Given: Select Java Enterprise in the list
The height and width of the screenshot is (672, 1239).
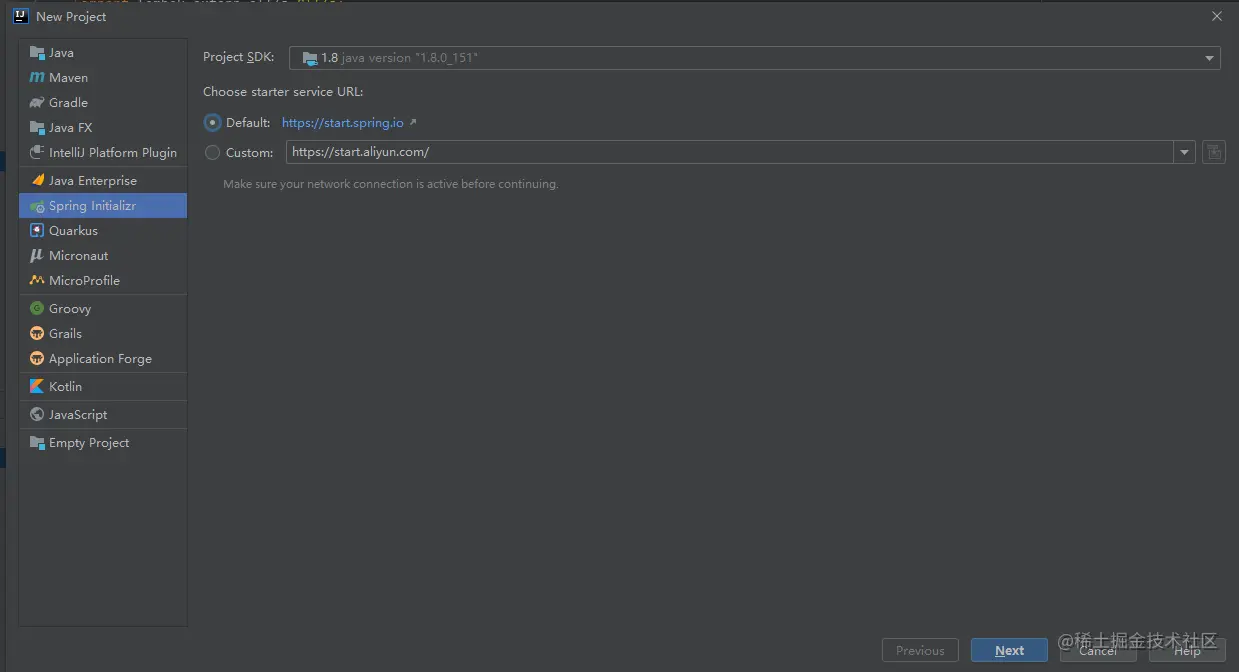Looking at the screenshot, I should tap(103, 181).
